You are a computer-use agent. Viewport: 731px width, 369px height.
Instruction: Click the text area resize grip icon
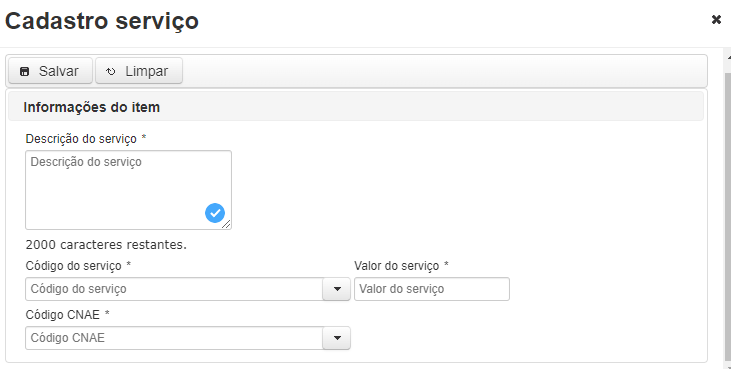tap(226, 224)
